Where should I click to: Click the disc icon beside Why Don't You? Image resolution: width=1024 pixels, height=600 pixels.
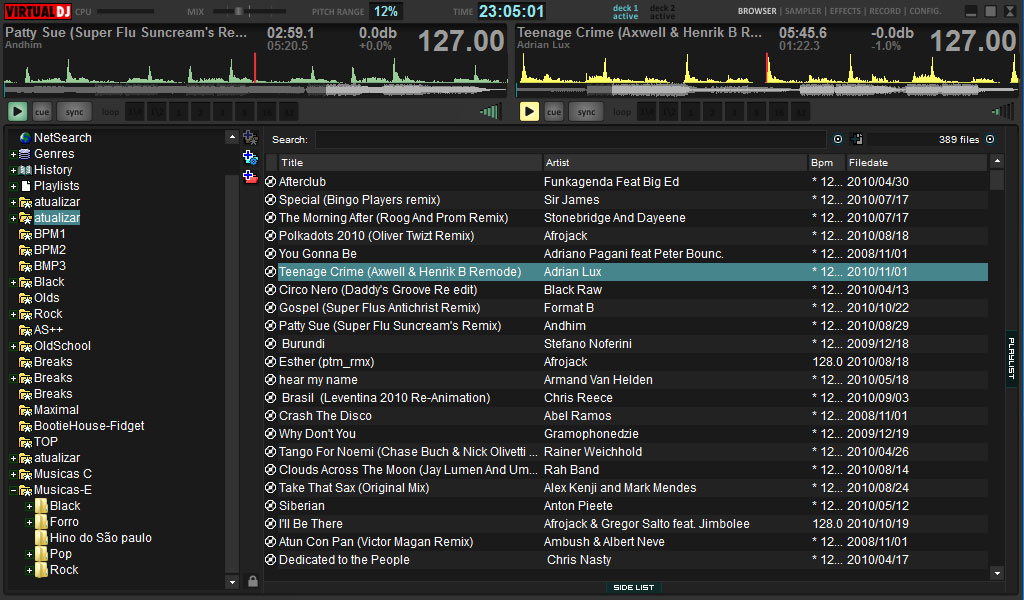(270, 434)
